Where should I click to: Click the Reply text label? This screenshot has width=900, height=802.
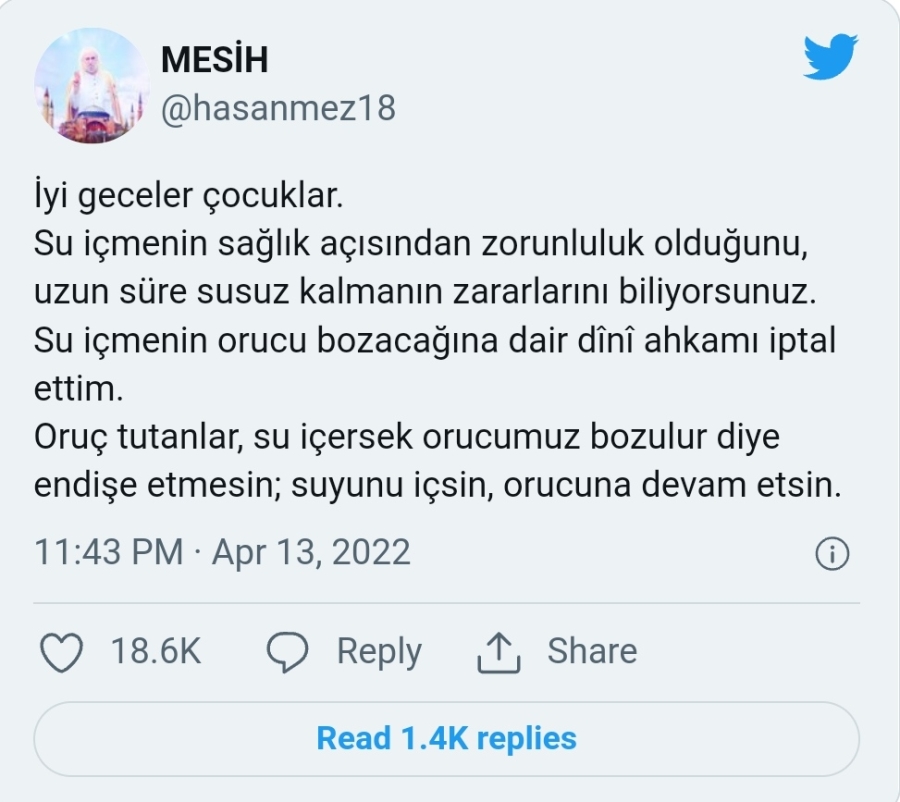click(378, 652)
